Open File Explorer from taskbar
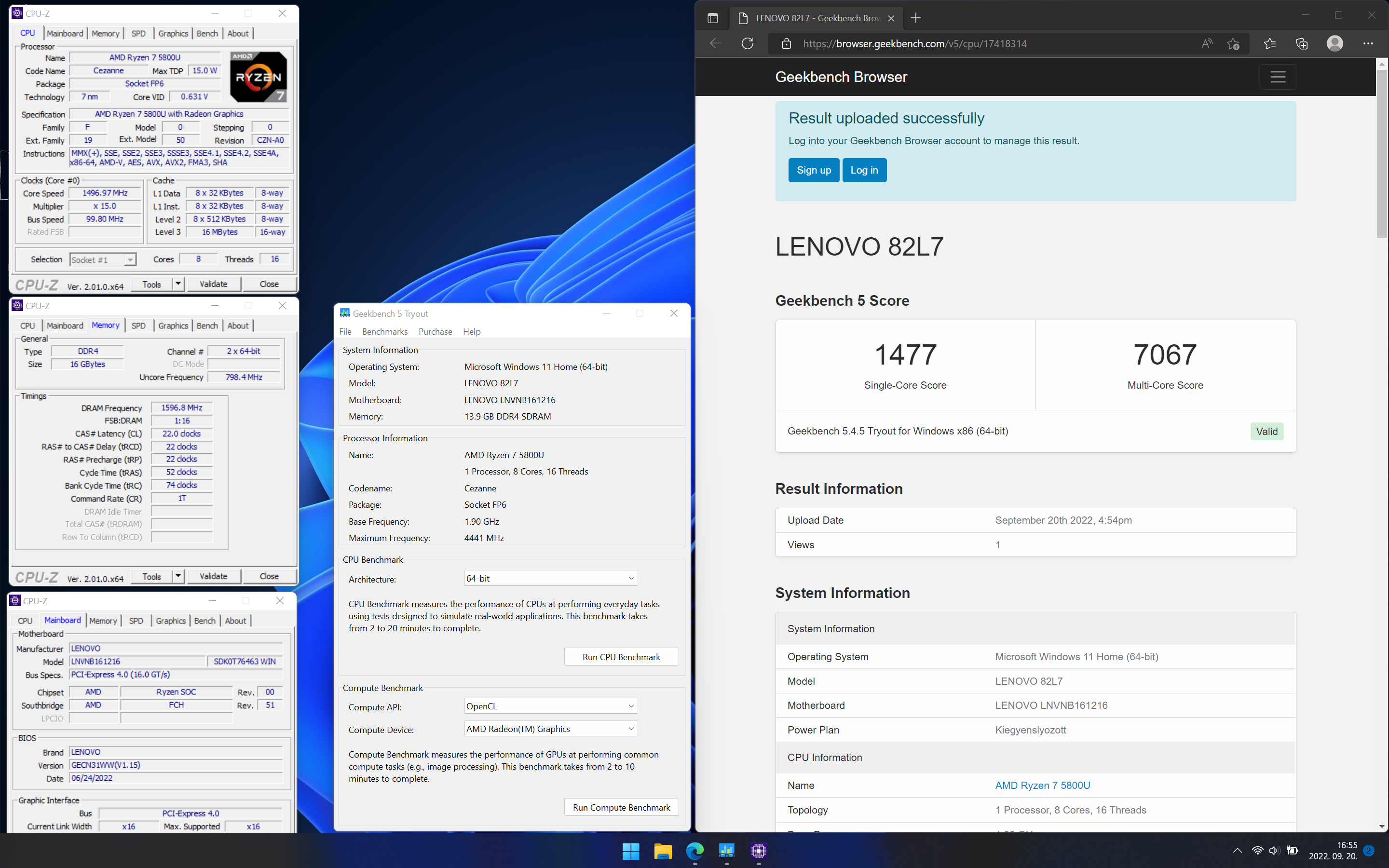The height and width of the screenshot is (868, 1389). (663, 851)
